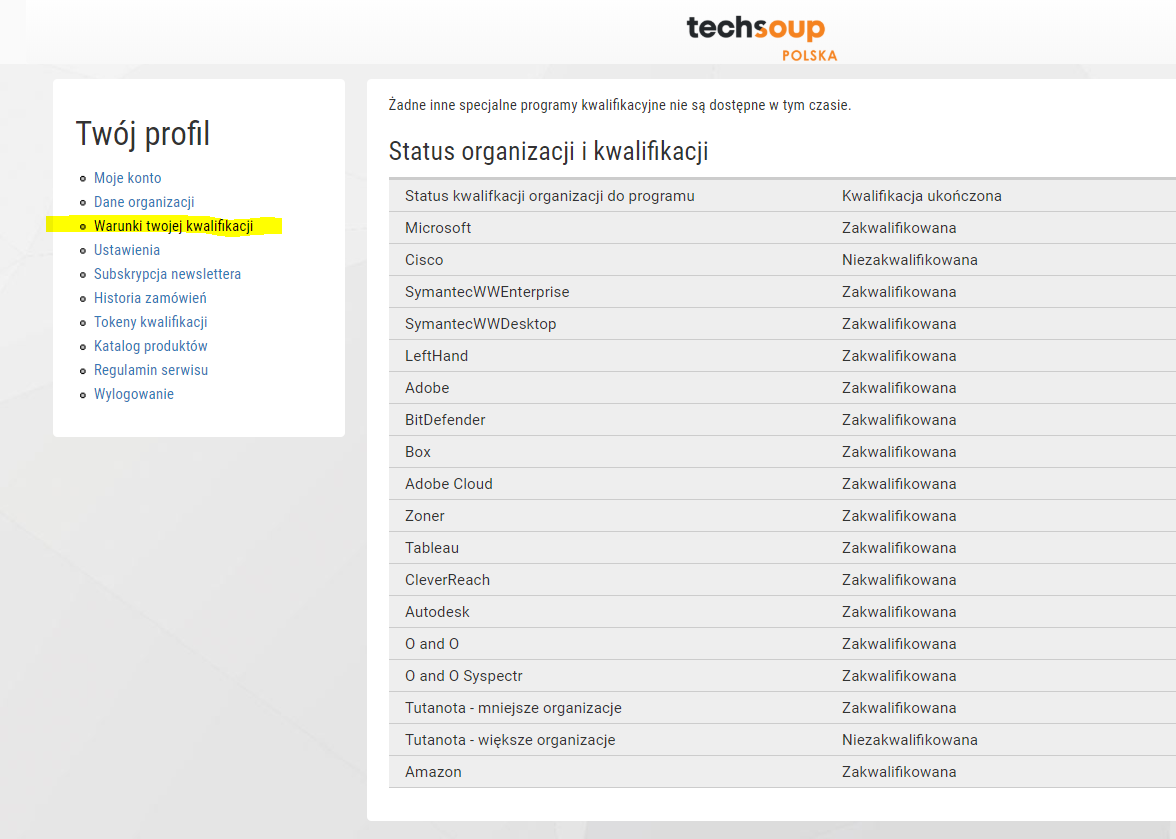Select the highlighted Warunki twojej kwalifikacji link

173,226
